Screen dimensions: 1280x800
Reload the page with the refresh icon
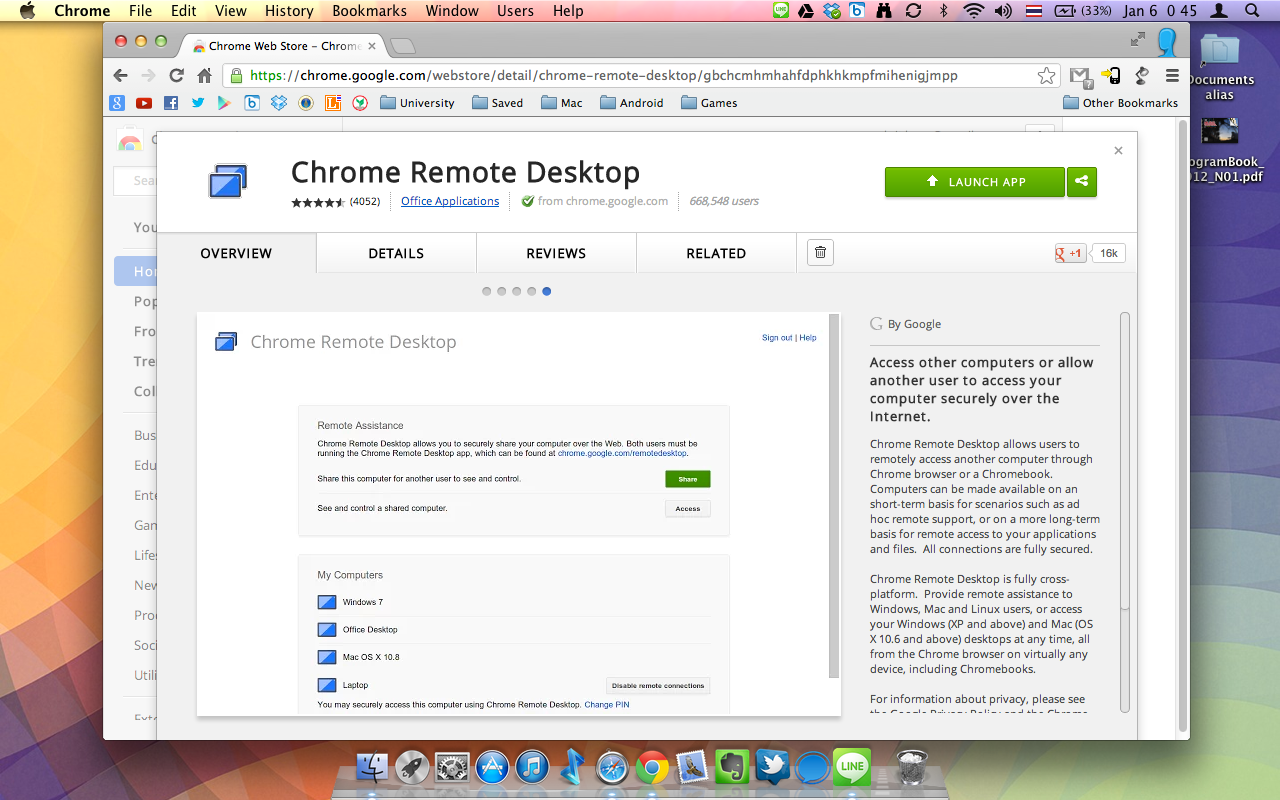tap(177, 76)
